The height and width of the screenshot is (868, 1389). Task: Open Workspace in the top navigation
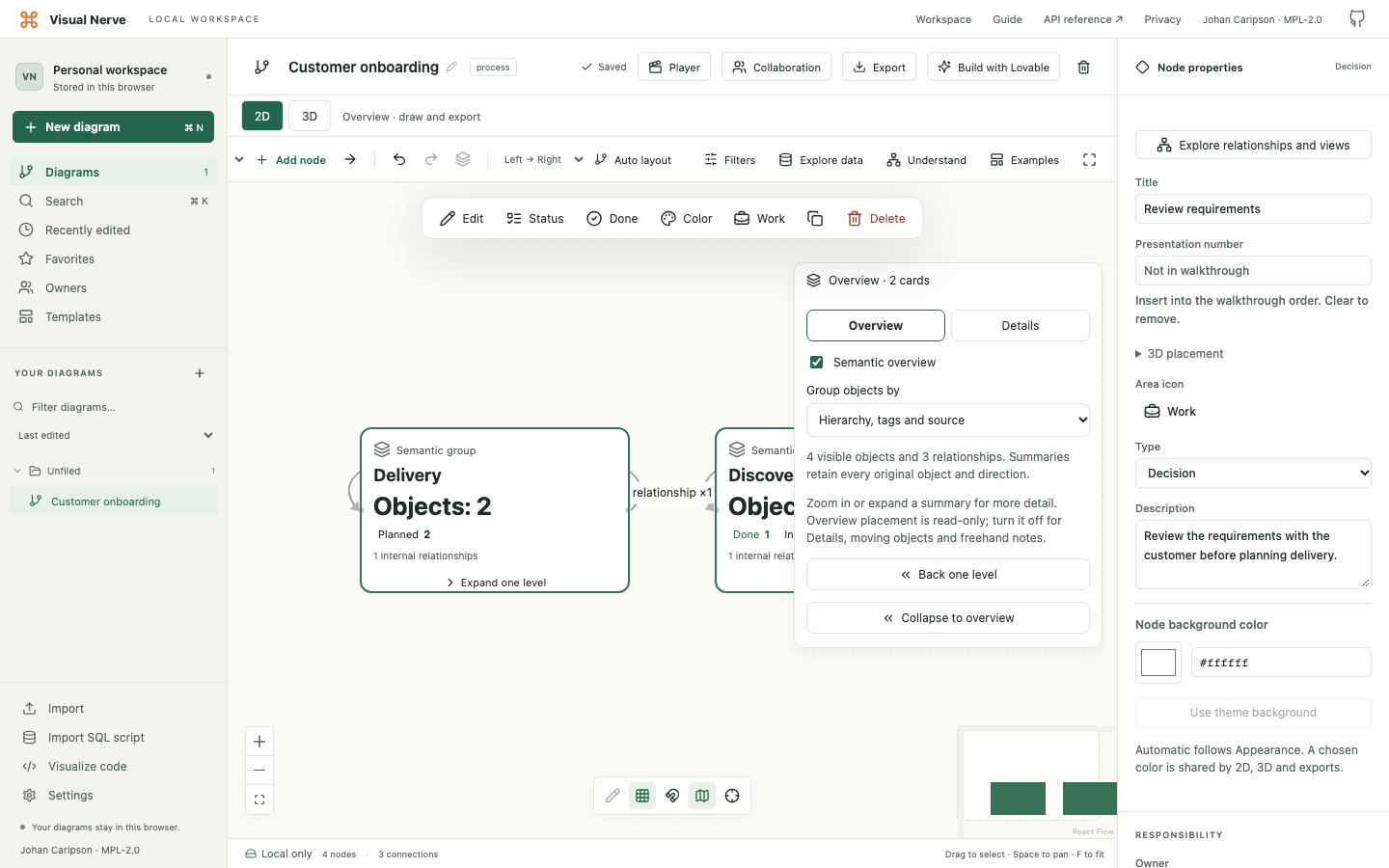point(943,19)
